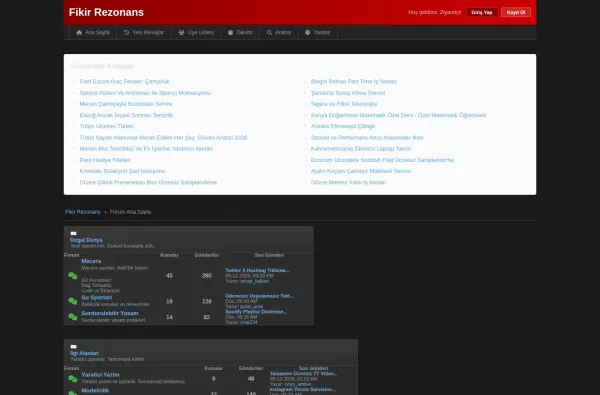
Task: Open the Kırıkkale Sulakyurt Şarj İstasyonu topic
Action: click(122, 171)
